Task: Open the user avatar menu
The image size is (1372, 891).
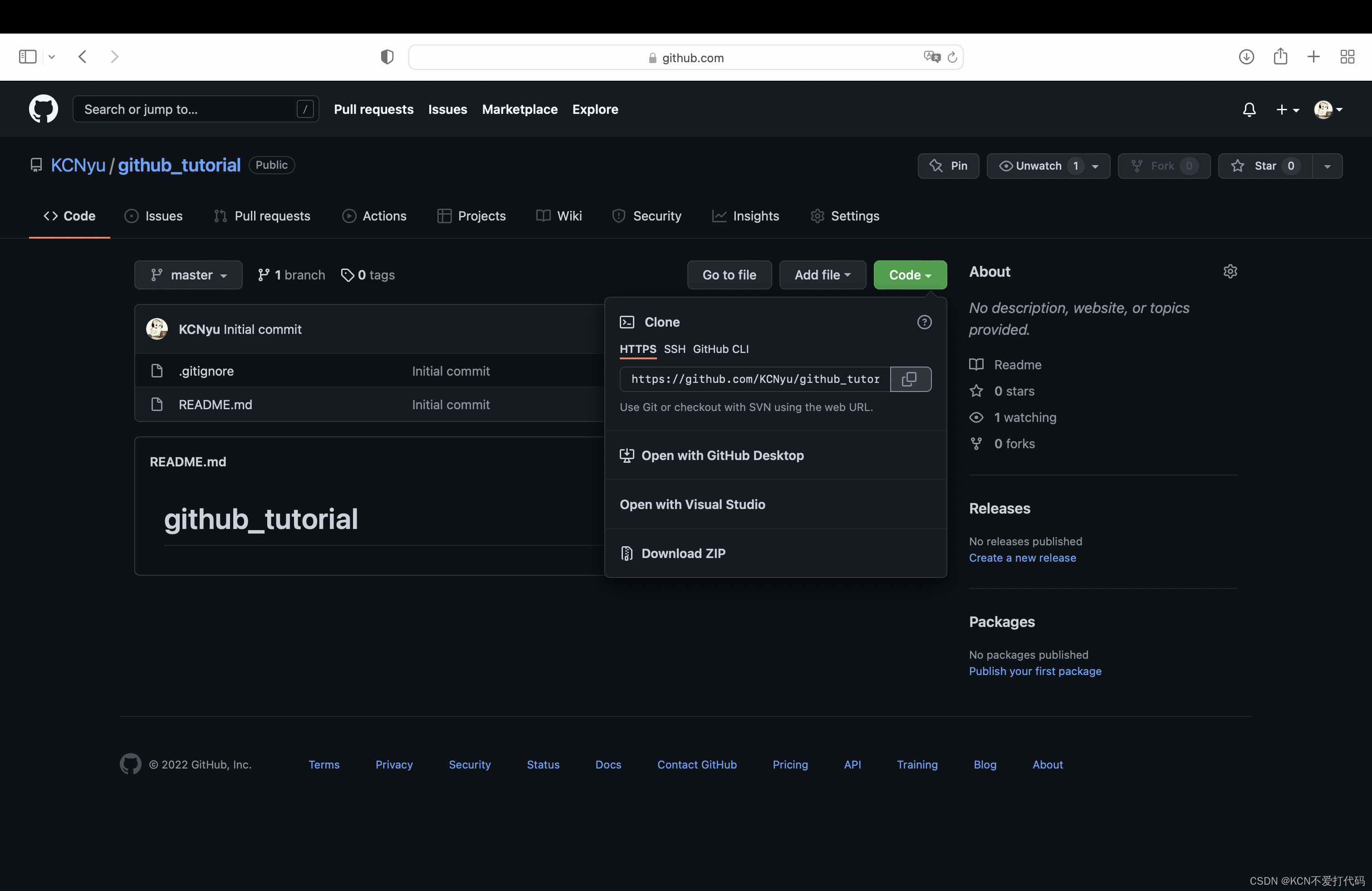Action: pos(1328,109)
